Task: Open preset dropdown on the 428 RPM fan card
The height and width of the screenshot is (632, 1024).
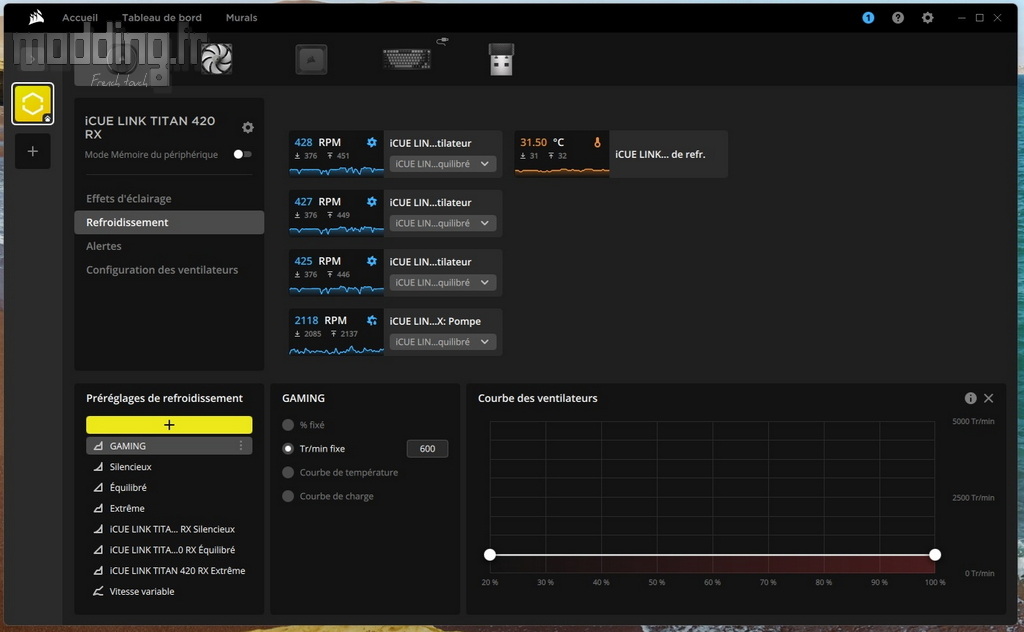Action: [442, 164]
